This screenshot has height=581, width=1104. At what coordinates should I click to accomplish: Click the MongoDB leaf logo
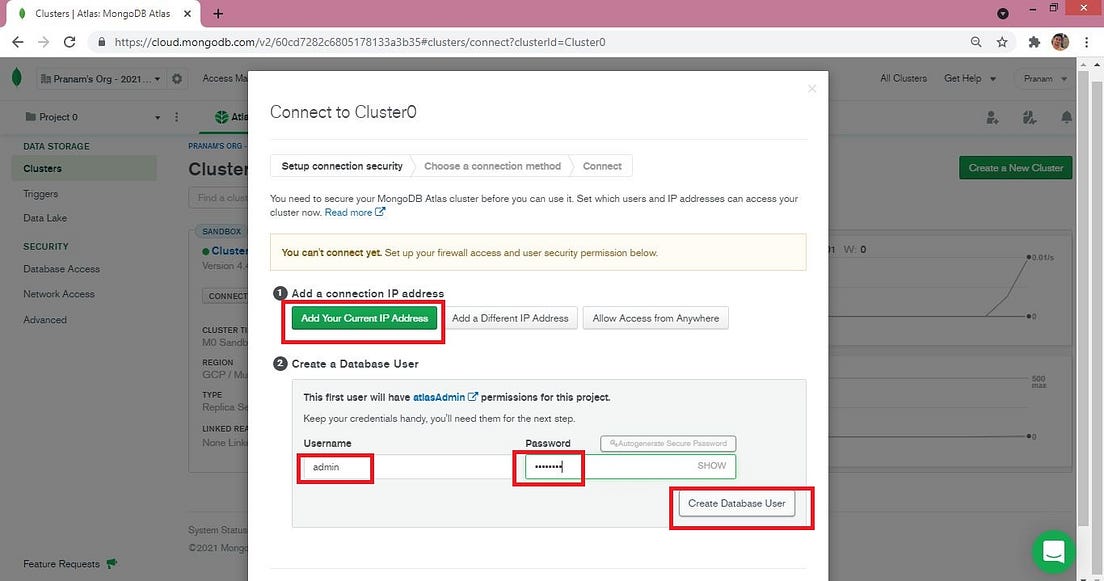tap(15, 77)
